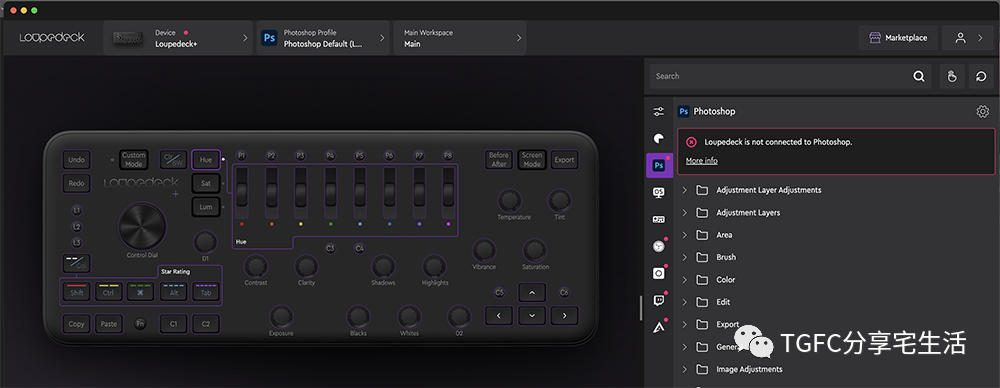Select the Exposure knob

click(x=281, y=317)
